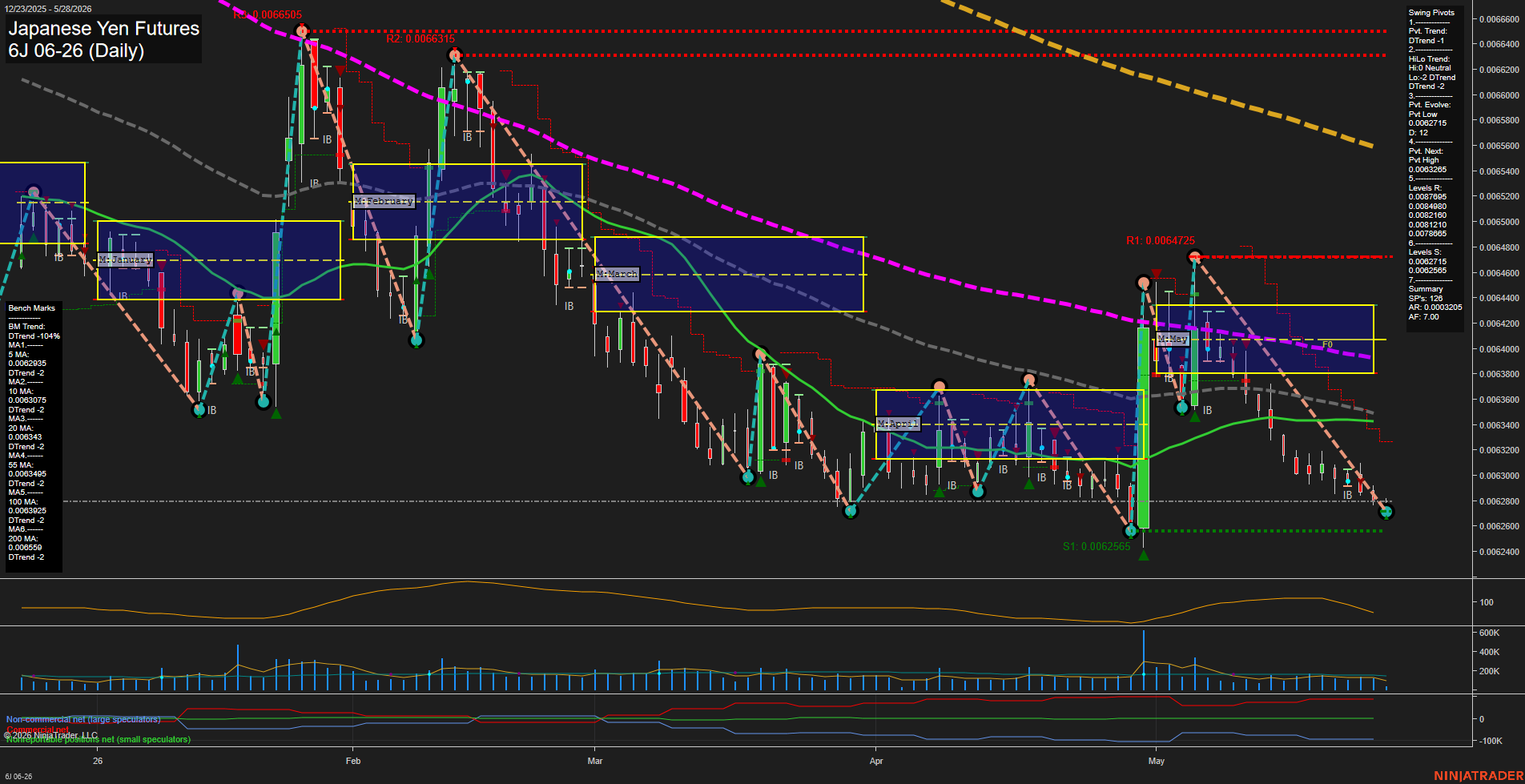Click the R2: 0.0066315 resistance label
The image size is (1525, 784).
pyautogui.click(x=420, y=38)
